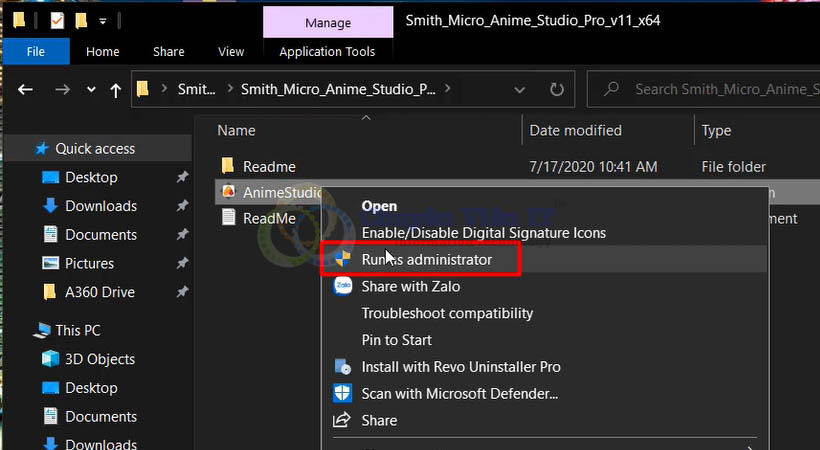820x450 pixels.
Task: Click the Back navigation arrow
Action: tap(24, 90)
